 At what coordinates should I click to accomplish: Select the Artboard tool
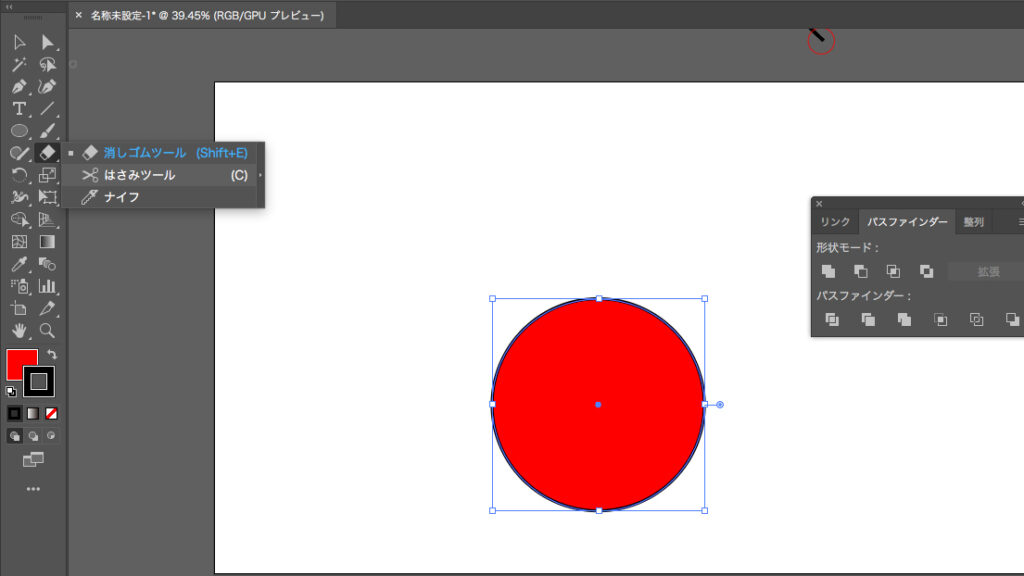tap(19, 308)
